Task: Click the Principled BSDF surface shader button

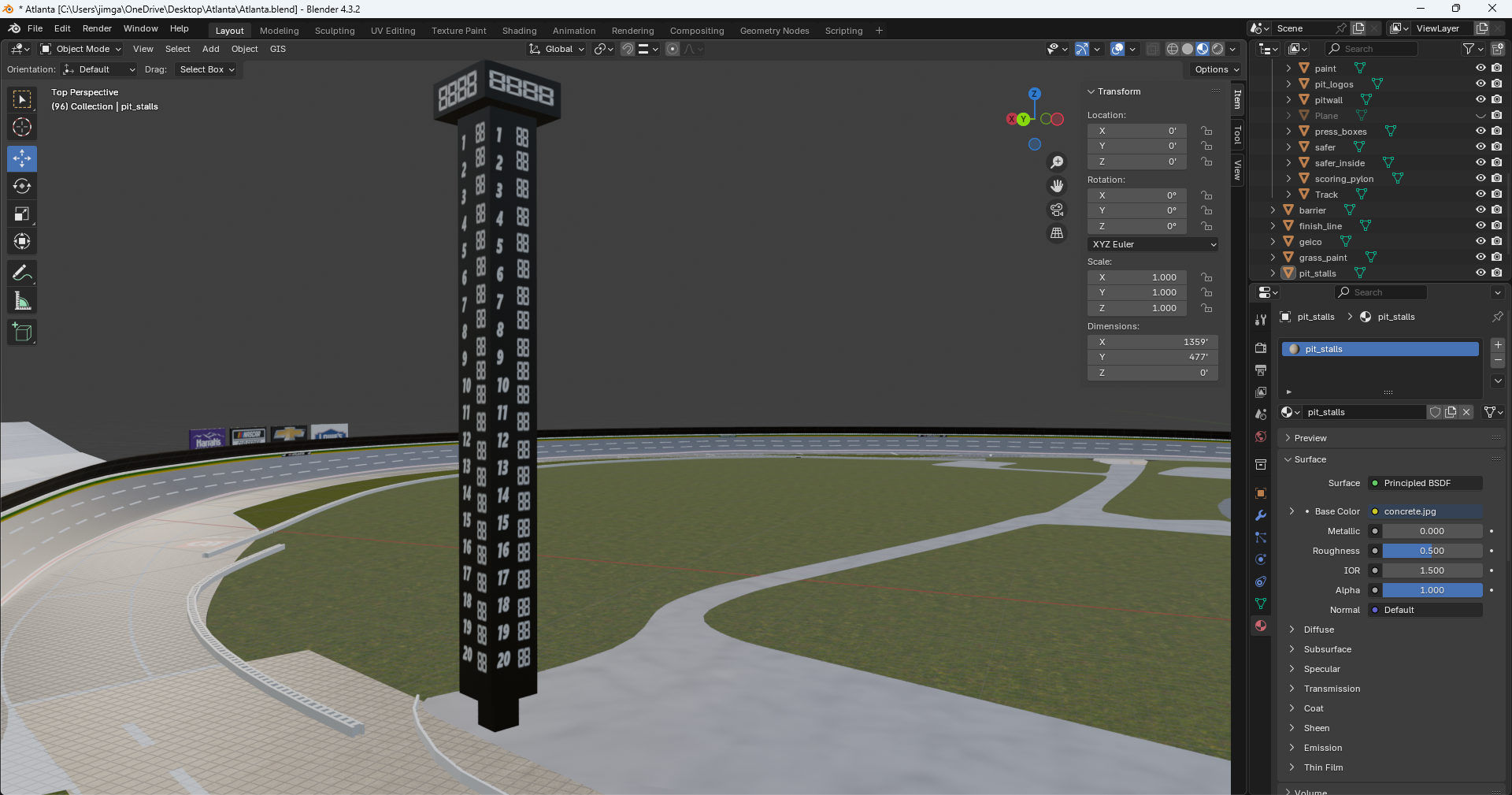Action: (1425, 483)
